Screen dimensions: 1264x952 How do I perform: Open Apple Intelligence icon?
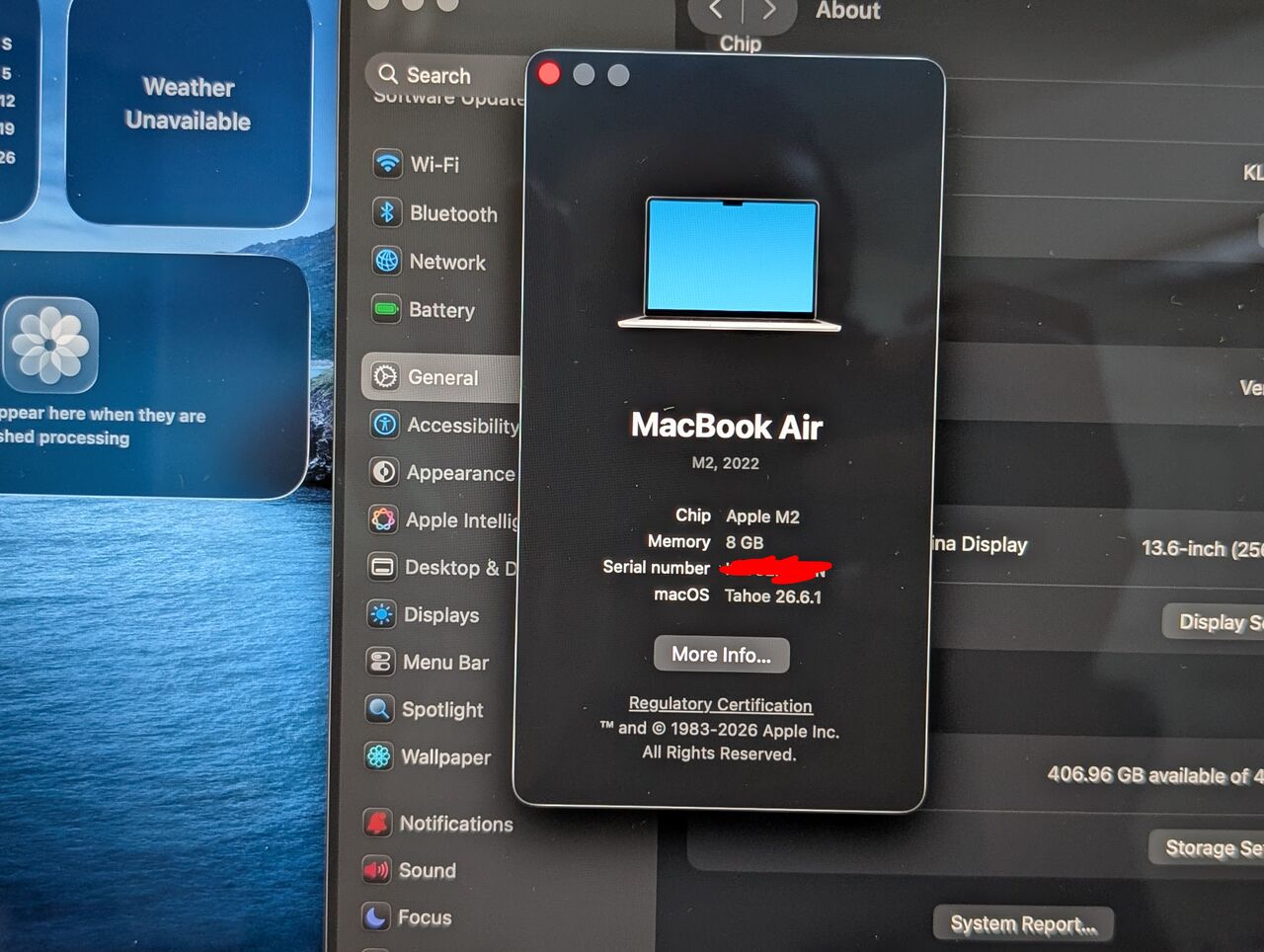point(383,519)
